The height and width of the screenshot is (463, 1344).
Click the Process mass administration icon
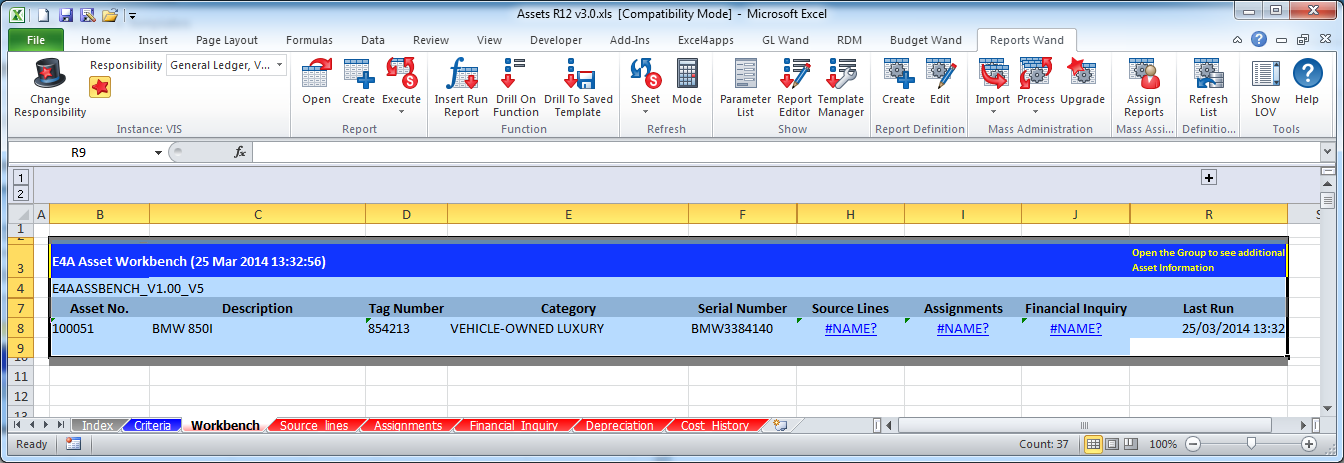[1036, 72]
